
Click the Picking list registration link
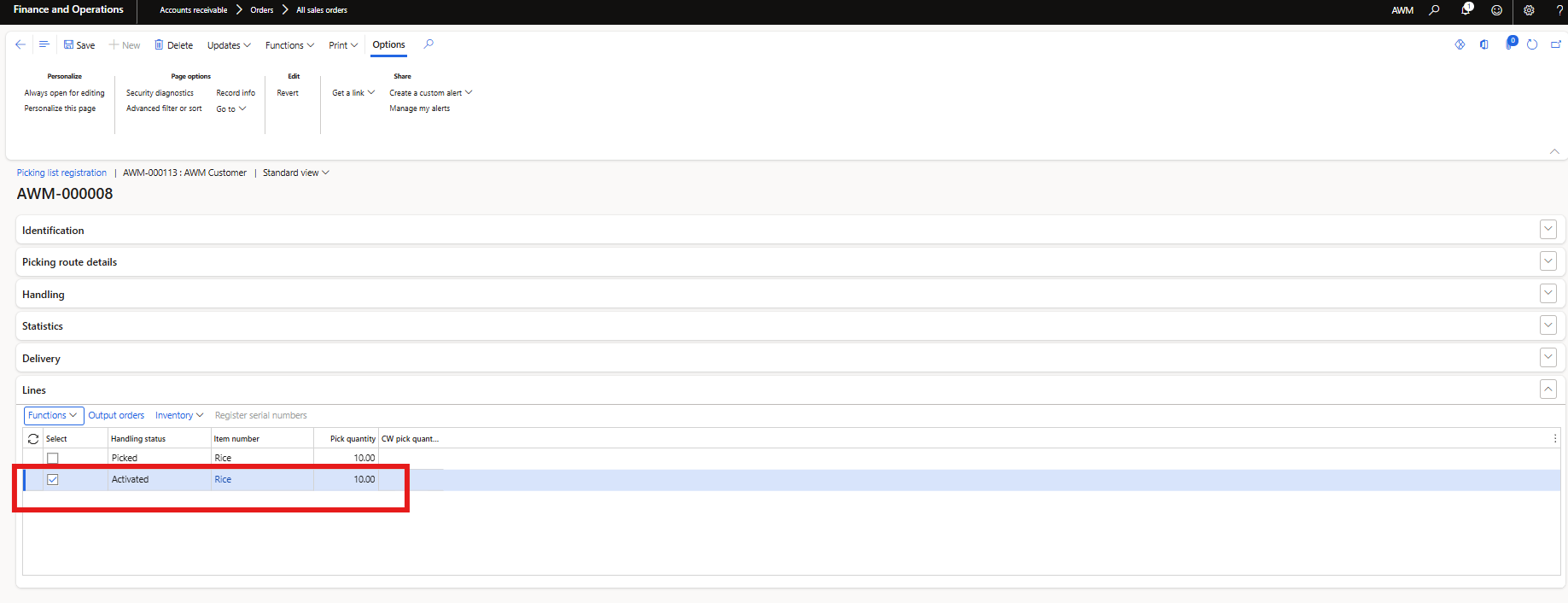tap(61, 173)
